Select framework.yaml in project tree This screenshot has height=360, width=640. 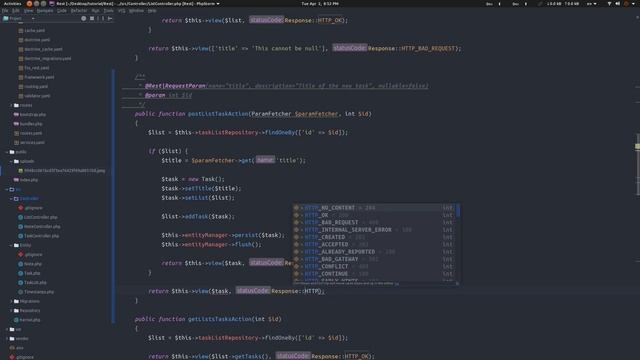coord(36,77)
